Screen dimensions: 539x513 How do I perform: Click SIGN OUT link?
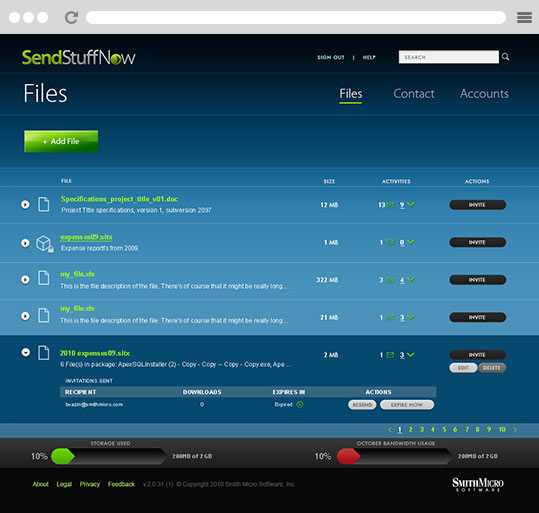point(331,57)
